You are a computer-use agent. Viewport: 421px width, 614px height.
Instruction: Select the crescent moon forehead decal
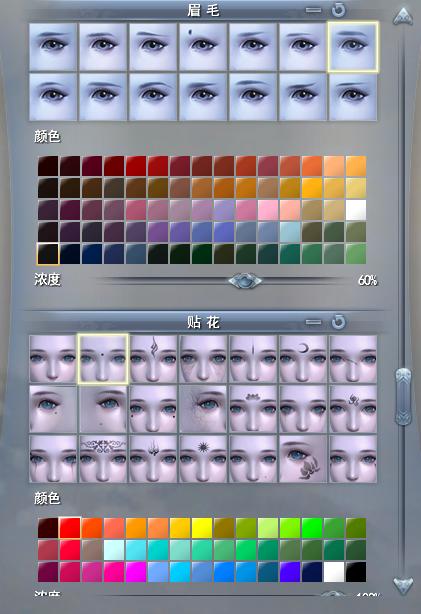tap(303, 359)
